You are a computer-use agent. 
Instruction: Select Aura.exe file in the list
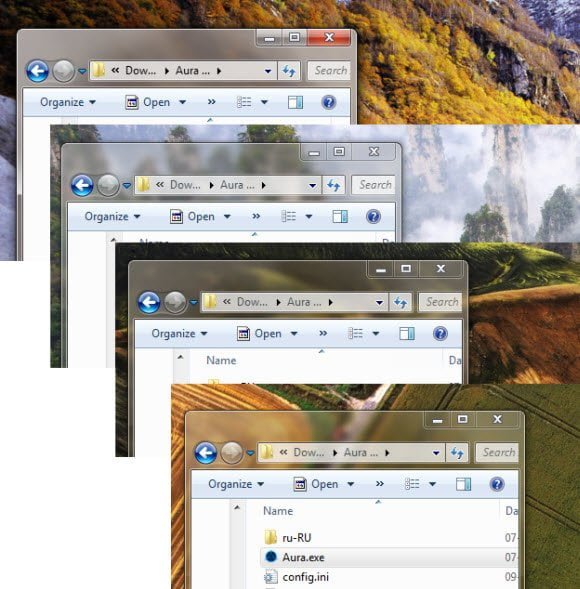[303, 557]
